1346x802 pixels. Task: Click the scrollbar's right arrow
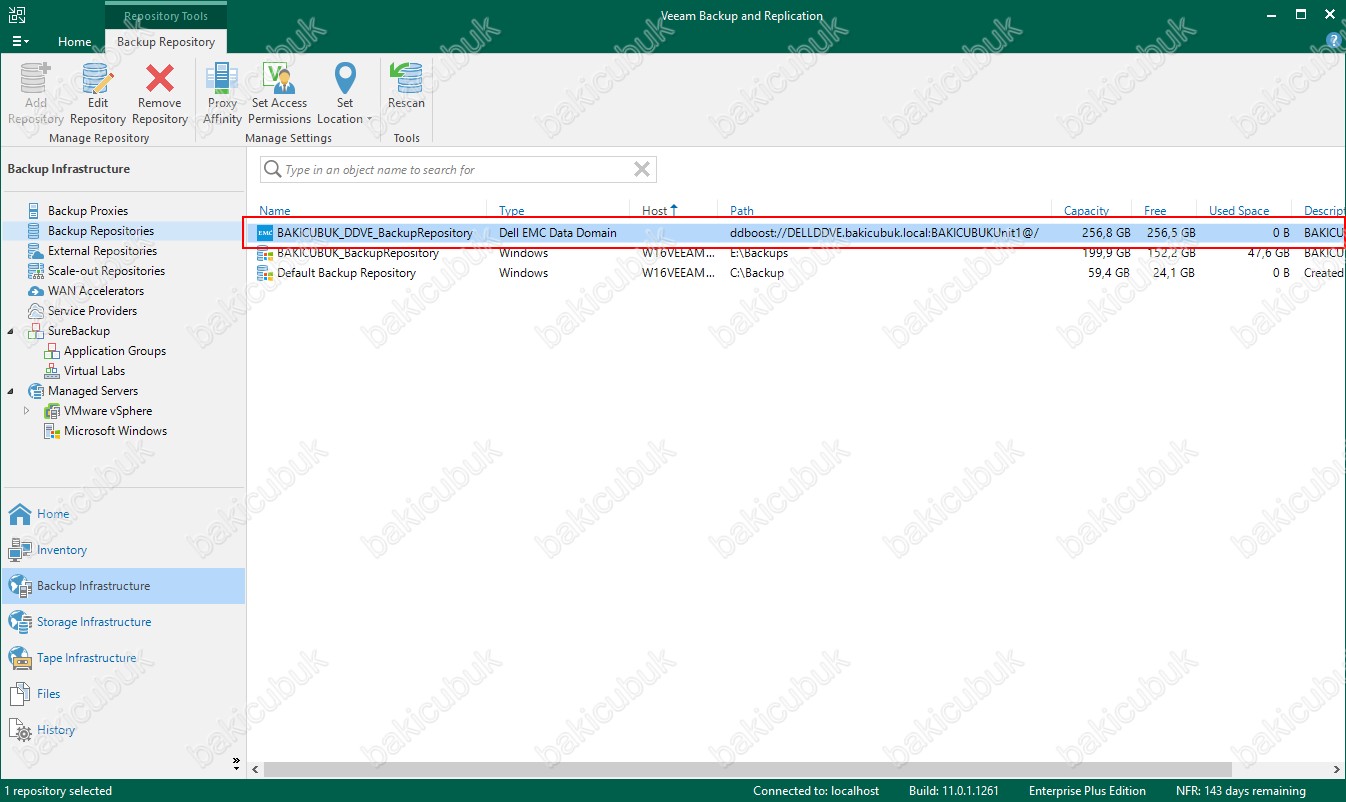[1337, 770]
